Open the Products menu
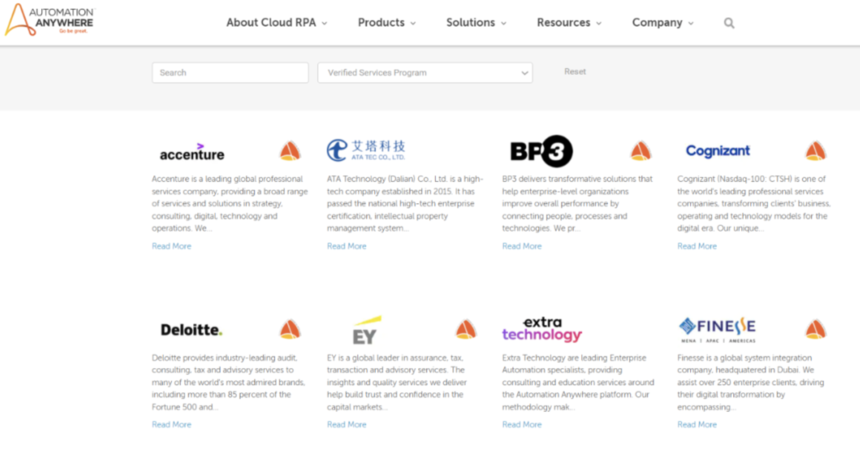The height and width of the screenshot is (455, 860). pyautogui.click(x=387, y=23)
